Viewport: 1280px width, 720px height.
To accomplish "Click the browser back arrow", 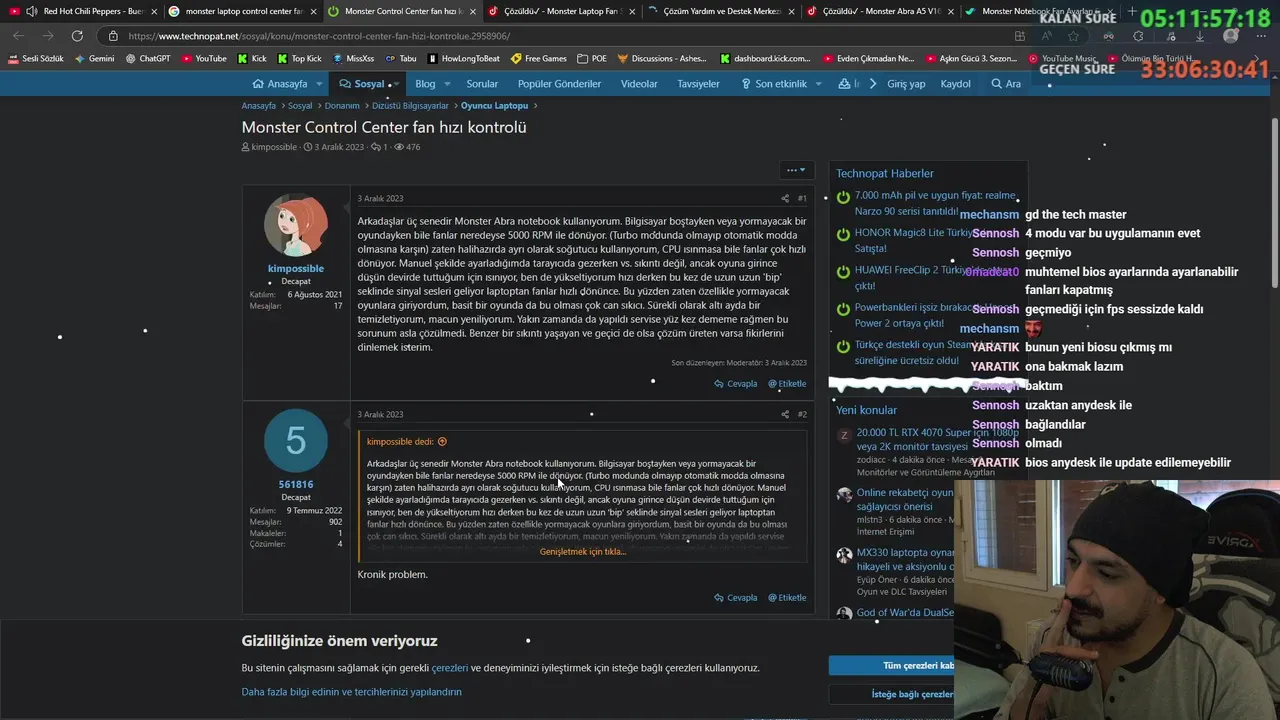I will point(18,36).
